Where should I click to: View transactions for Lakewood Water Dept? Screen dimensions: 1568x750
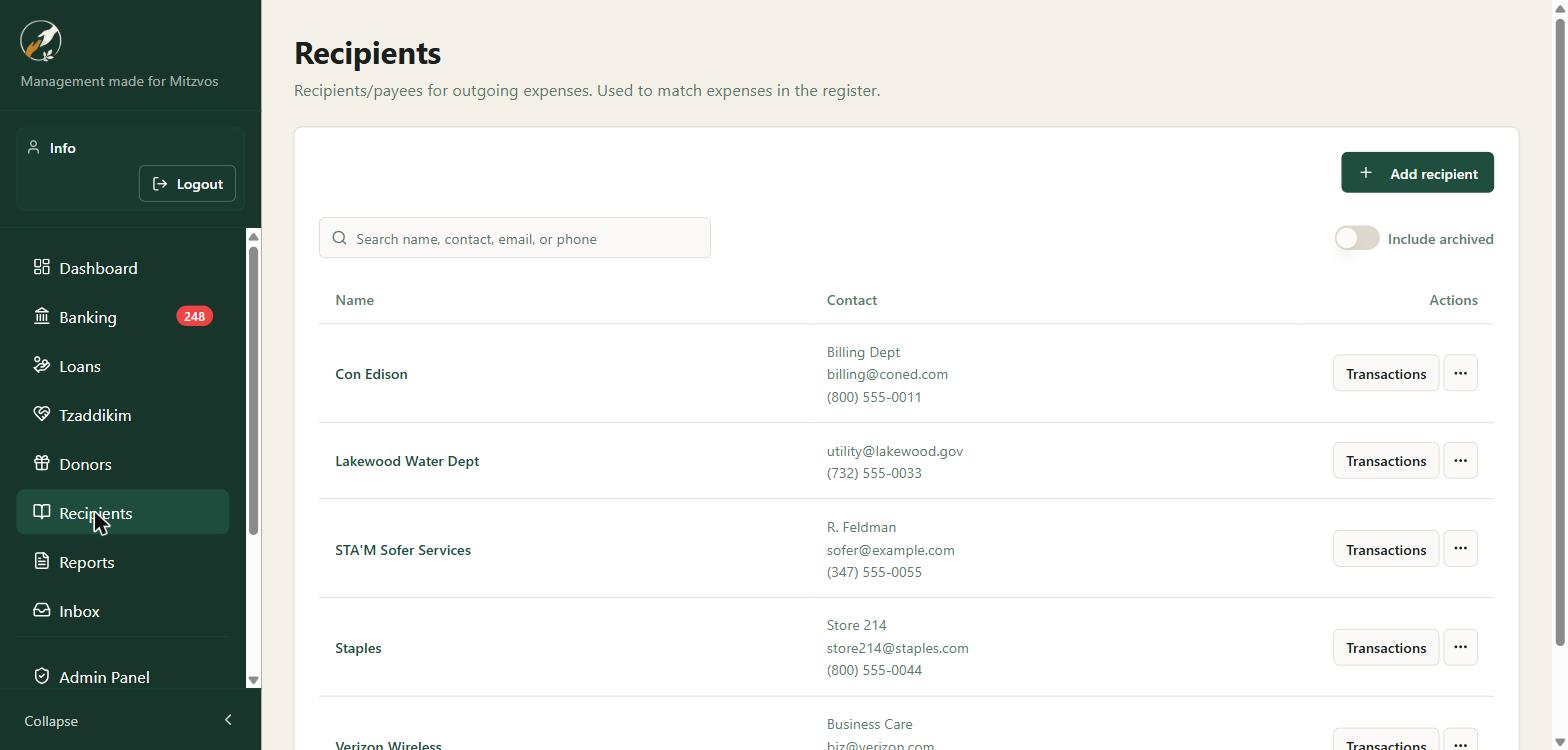(x=1386, y=461)
